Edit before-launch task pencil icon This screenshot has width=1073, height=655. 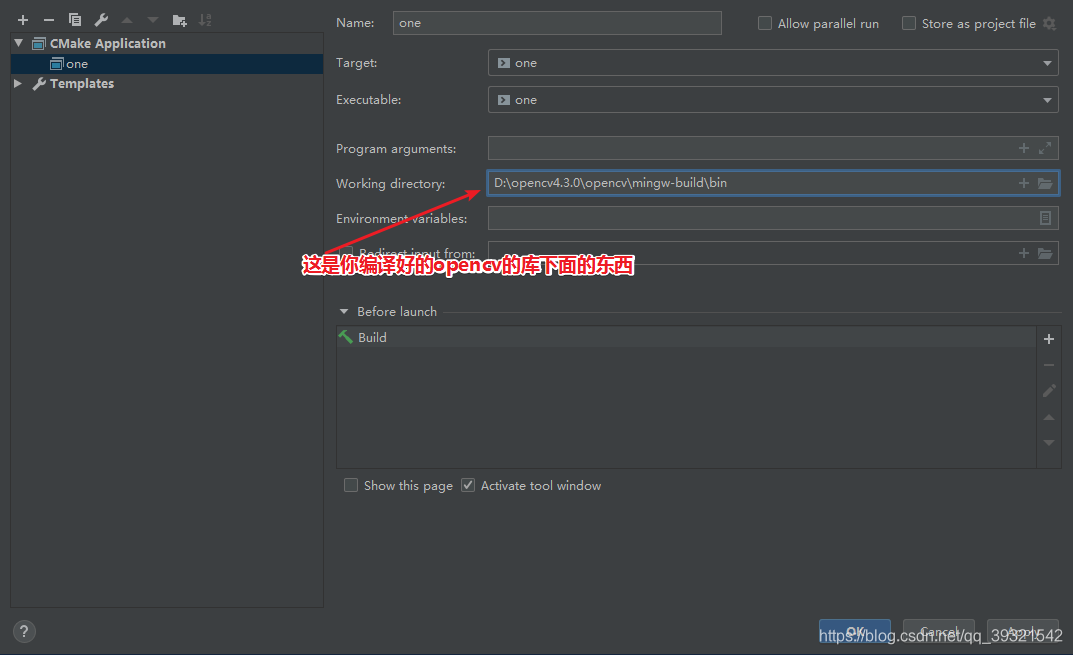pyautogui.click(x=1048, y=391)
